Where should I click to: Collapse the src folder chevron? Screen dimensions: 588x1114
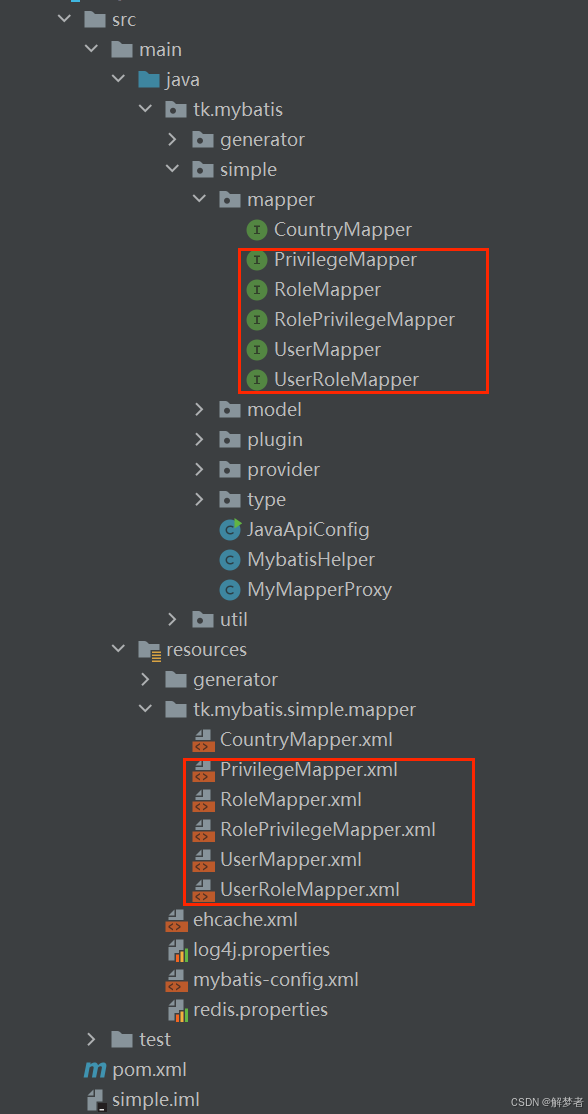tap(65, 19)
